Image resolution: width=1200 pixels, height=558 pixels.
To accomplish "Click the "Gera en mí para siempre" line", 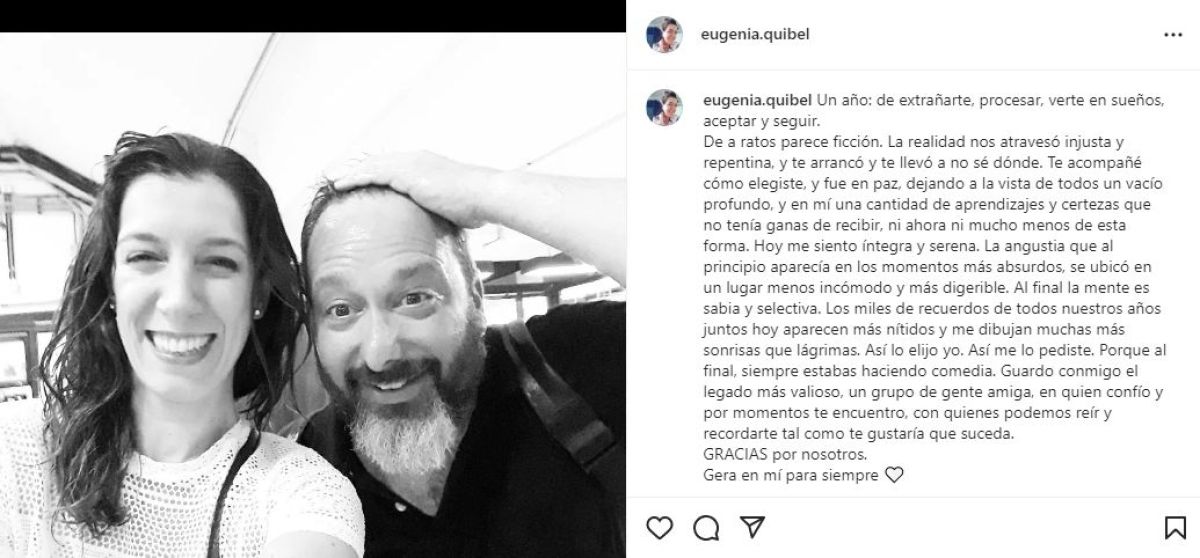I will tap(792, 476).
